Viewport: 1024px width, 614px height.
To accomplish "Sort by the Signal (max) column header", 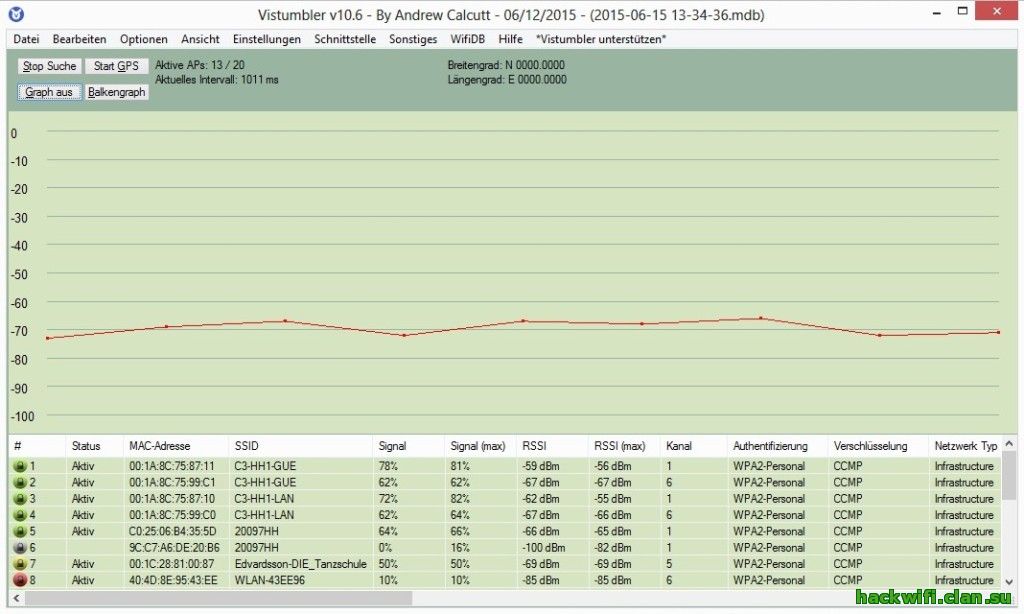I will [480, 446].
